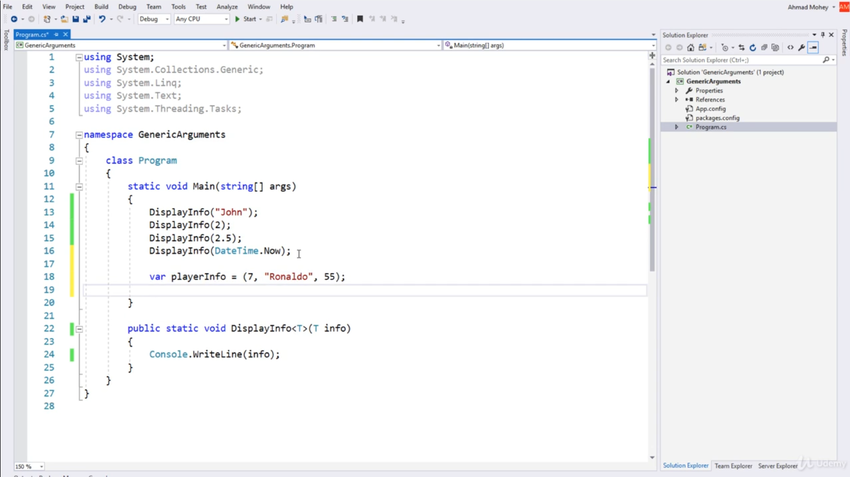Image resolution: width=850 pixels, height=477 pixels.
Task: Collapse the GenericArguments project node
Action: tap(668, 81)
